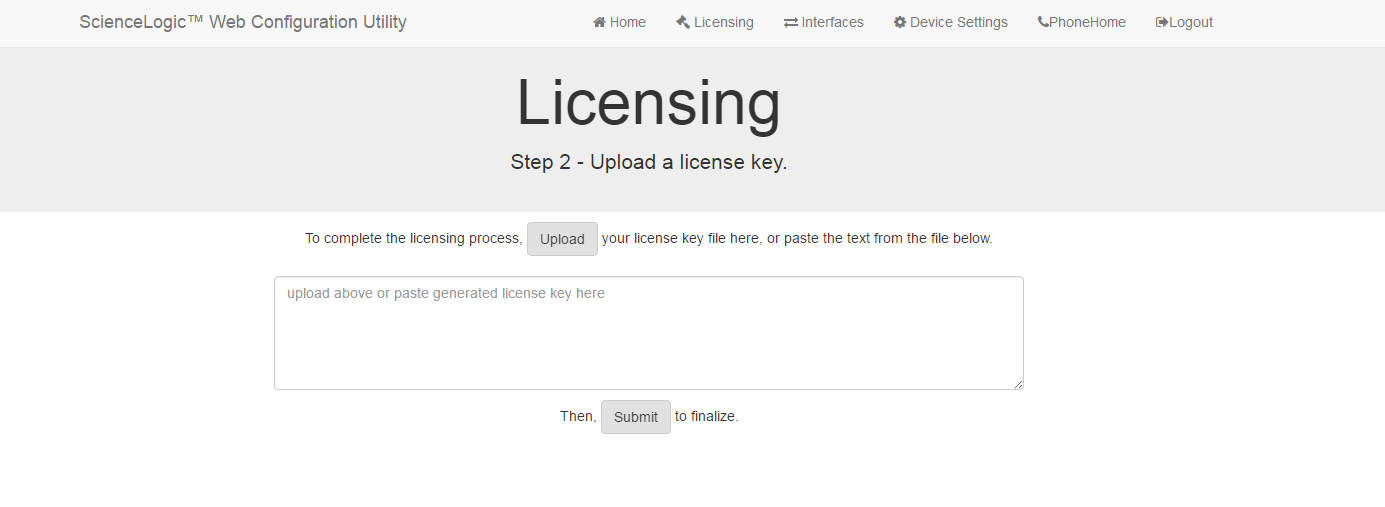The height and width of the screenshot is (507, 1385).
Task: Open the Device Settings nav label
Action: 959,22
